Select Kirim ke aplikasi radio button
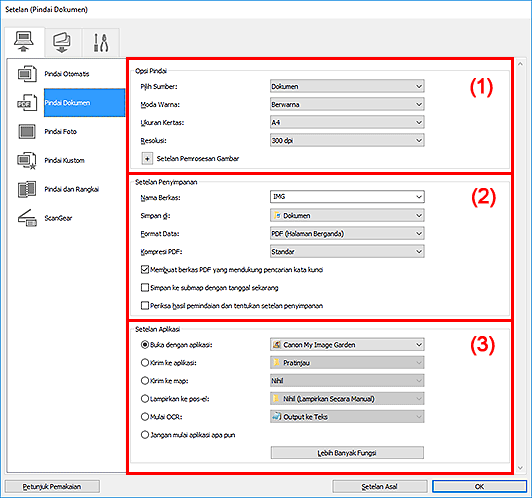The image size is (532, 498). point(145,363)
